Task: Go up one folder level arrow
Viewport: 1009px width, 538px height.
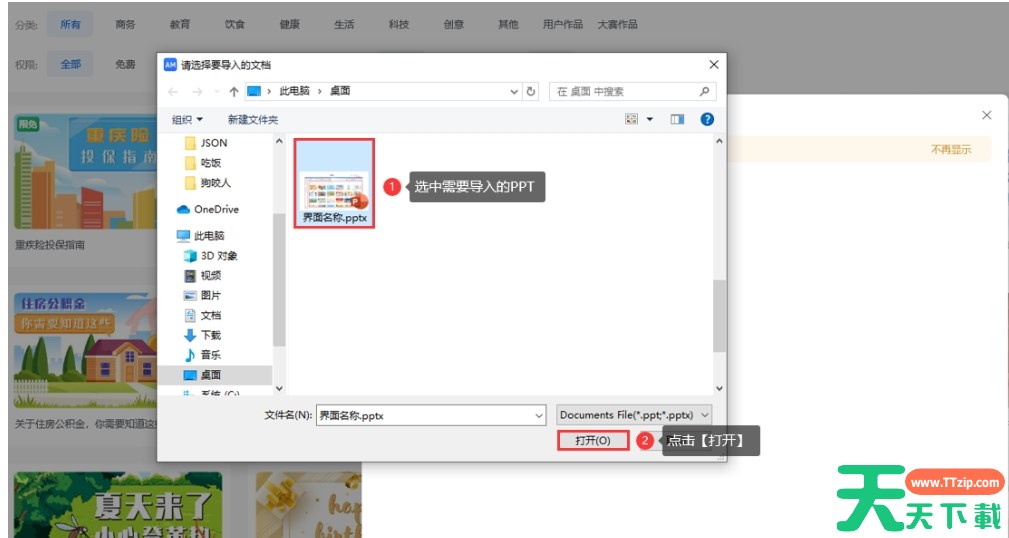Action: click(234, 91)
